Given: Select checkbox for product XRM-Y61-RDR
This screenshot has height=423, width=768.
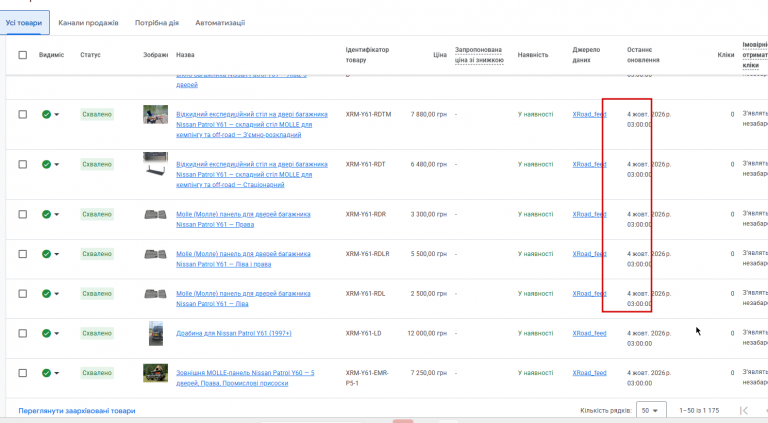Looking at the screenshot, I should click(x=23, y=214).
